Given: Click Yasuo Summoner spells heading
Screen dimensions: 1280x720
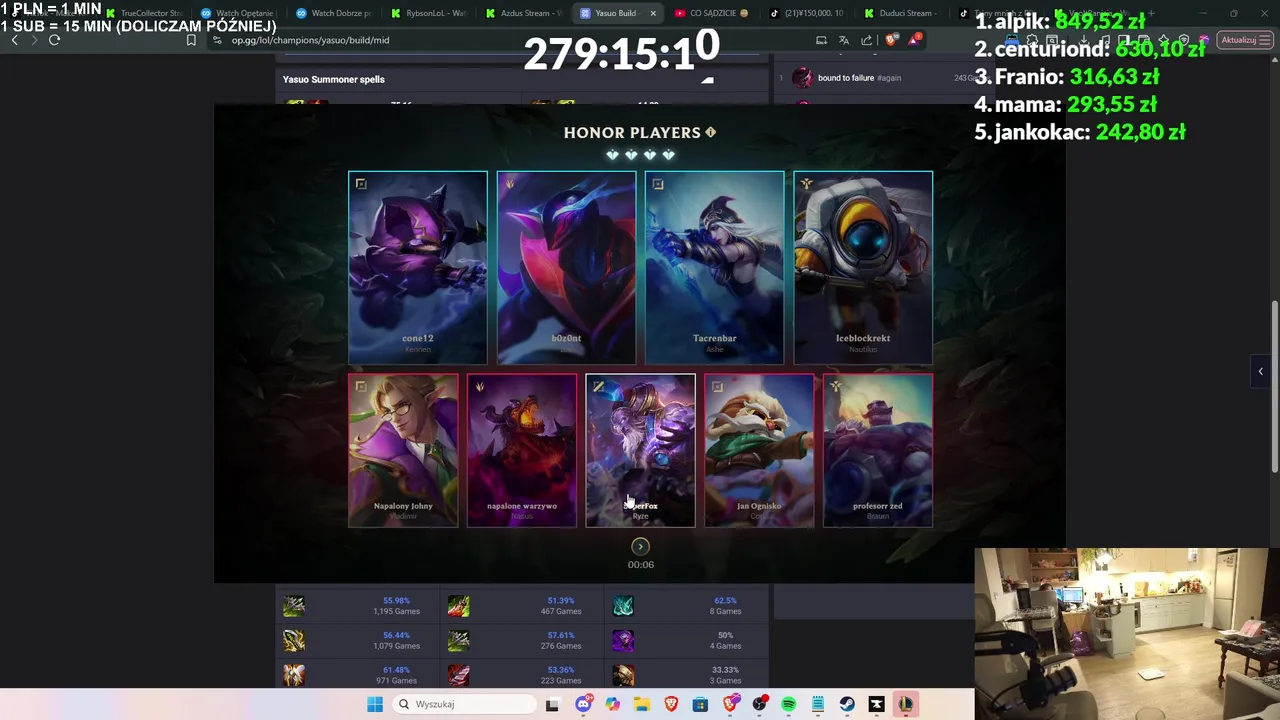Looking at the screenshot, I should click(333, 79).
